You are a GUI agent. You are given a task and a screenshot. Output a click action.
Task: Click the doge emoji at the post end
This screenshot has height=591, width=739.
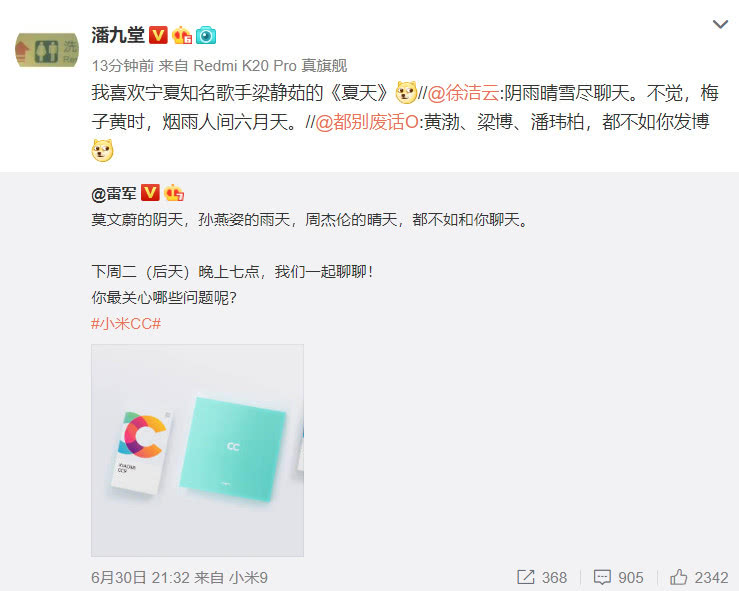[x=102, y=151]
